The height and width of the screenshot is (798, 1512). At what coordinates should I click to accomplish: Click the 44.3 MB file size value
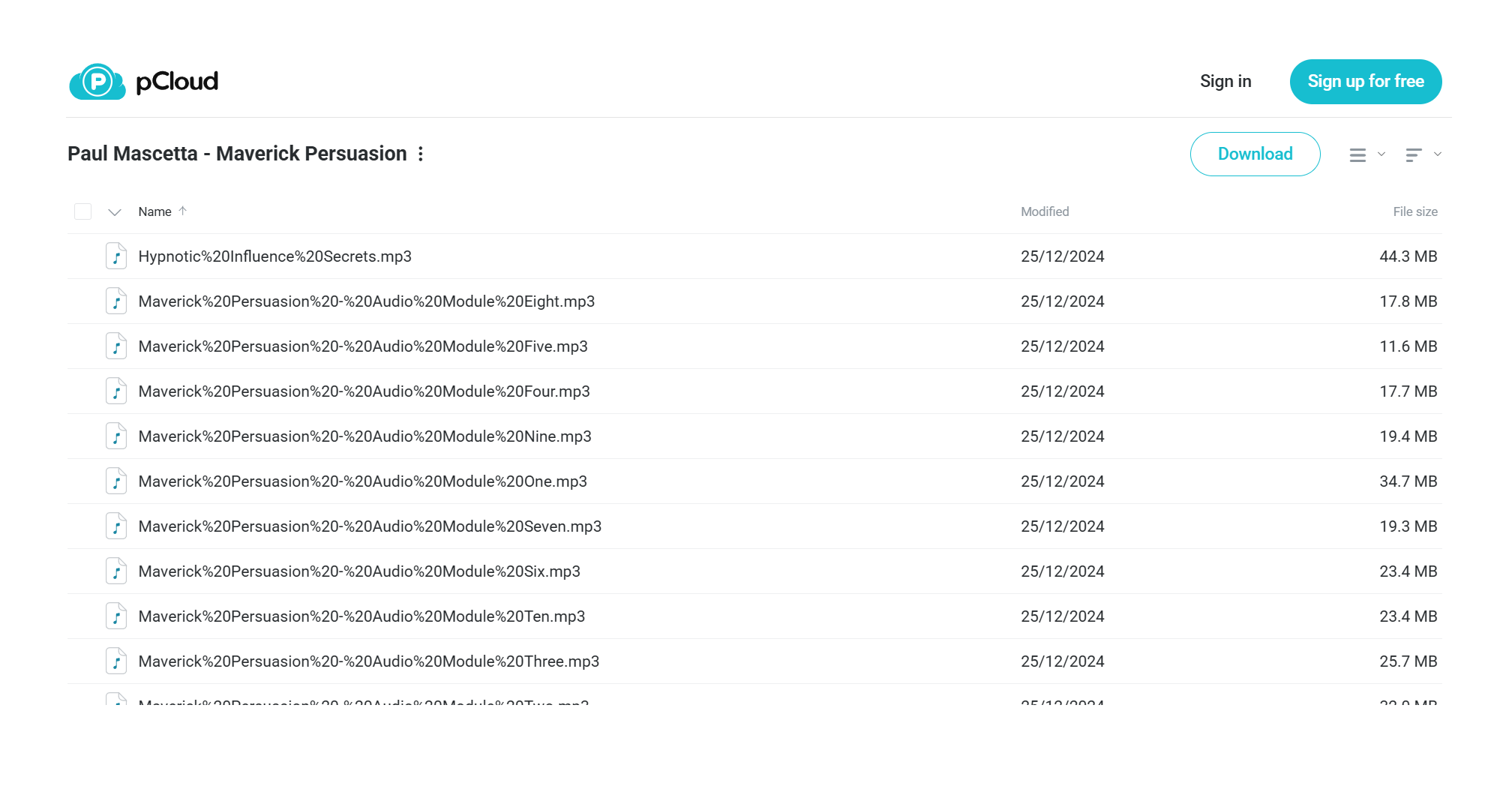[1408, 256]
